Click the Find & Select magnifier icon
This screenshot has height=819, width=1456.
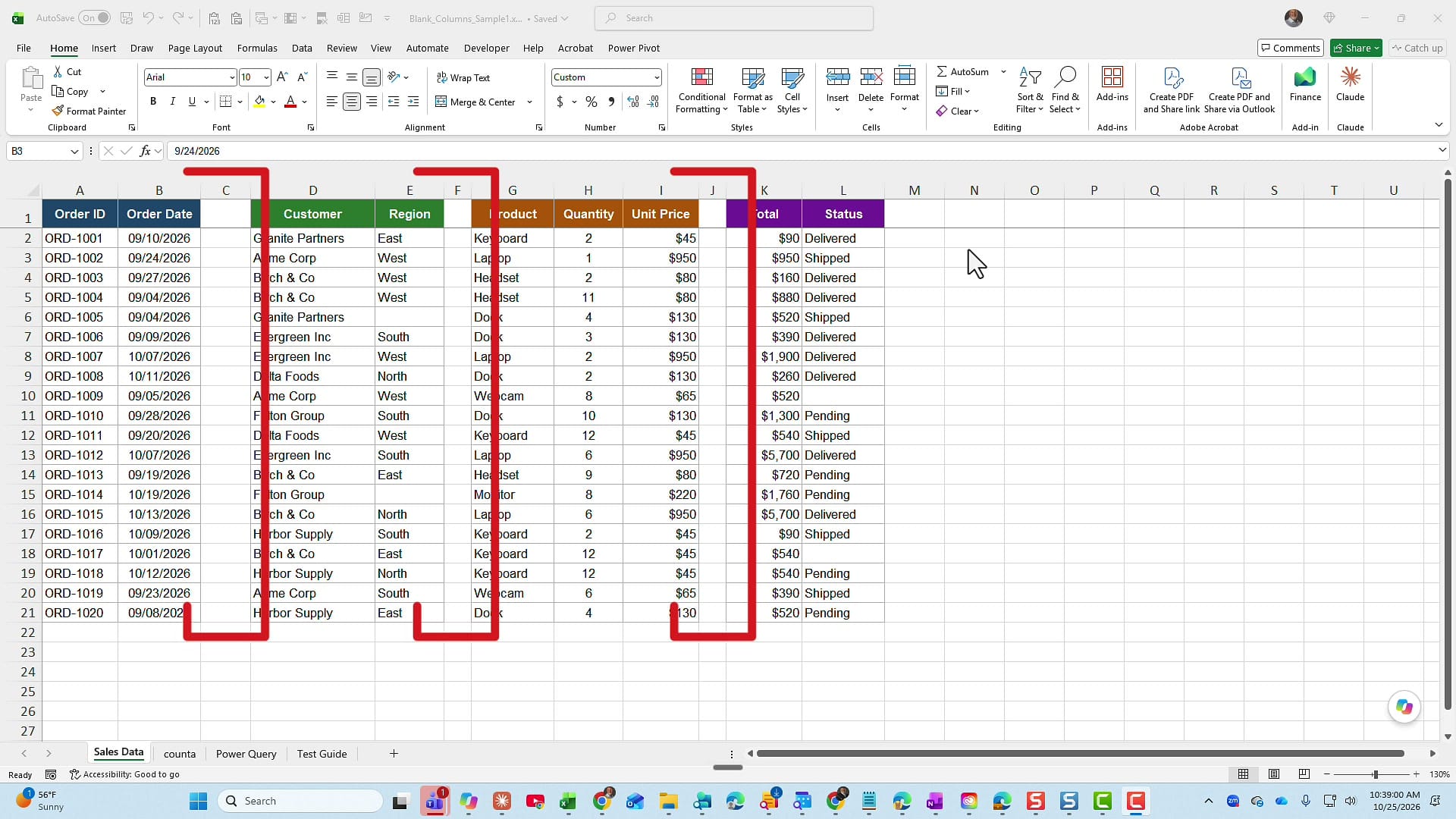click(x=1065, y=77)
